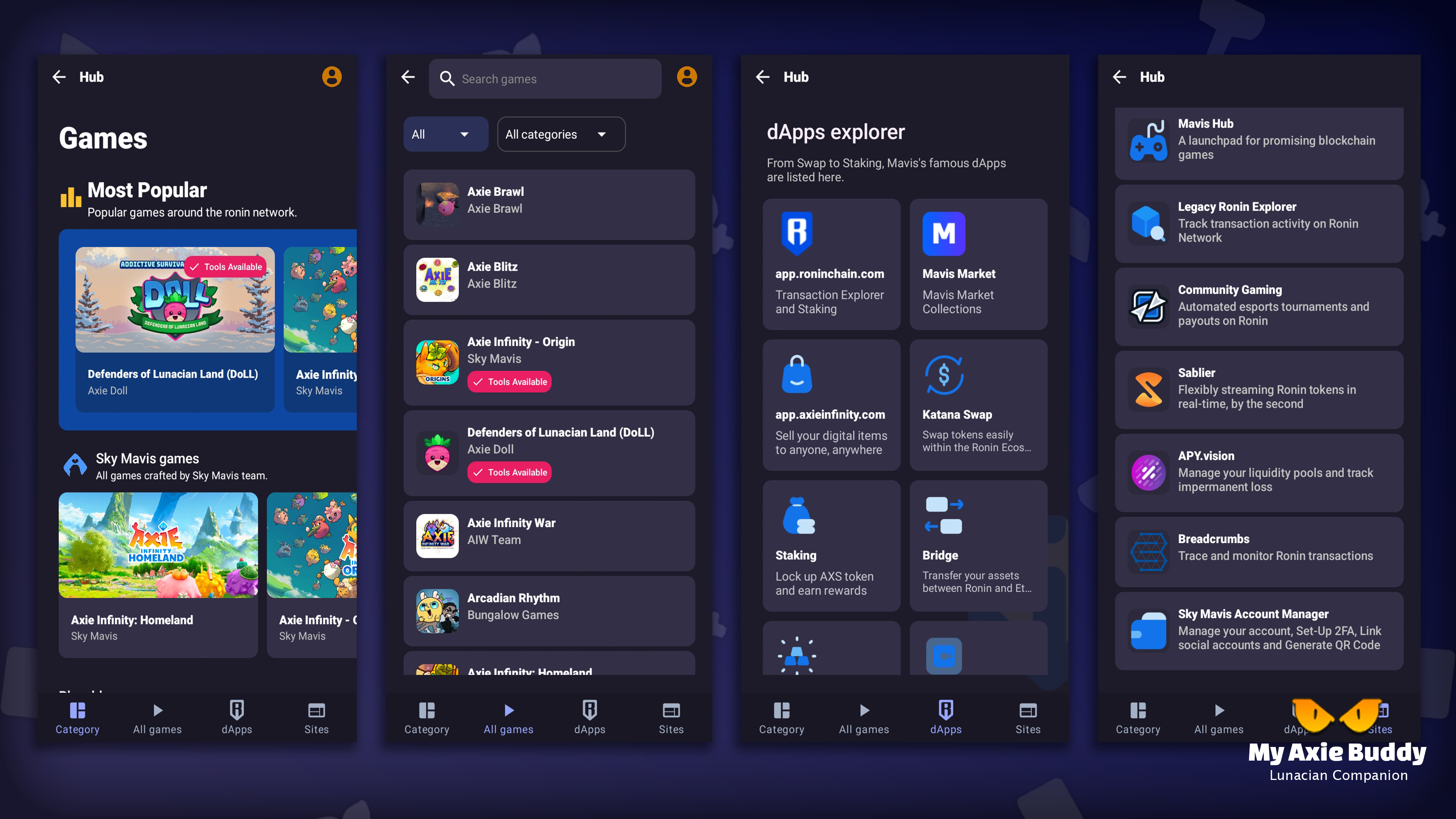Viewport: 1456px width, 819px height.
Task: Open Mavis Hub site entry title
Action: tap(1206, 123)
